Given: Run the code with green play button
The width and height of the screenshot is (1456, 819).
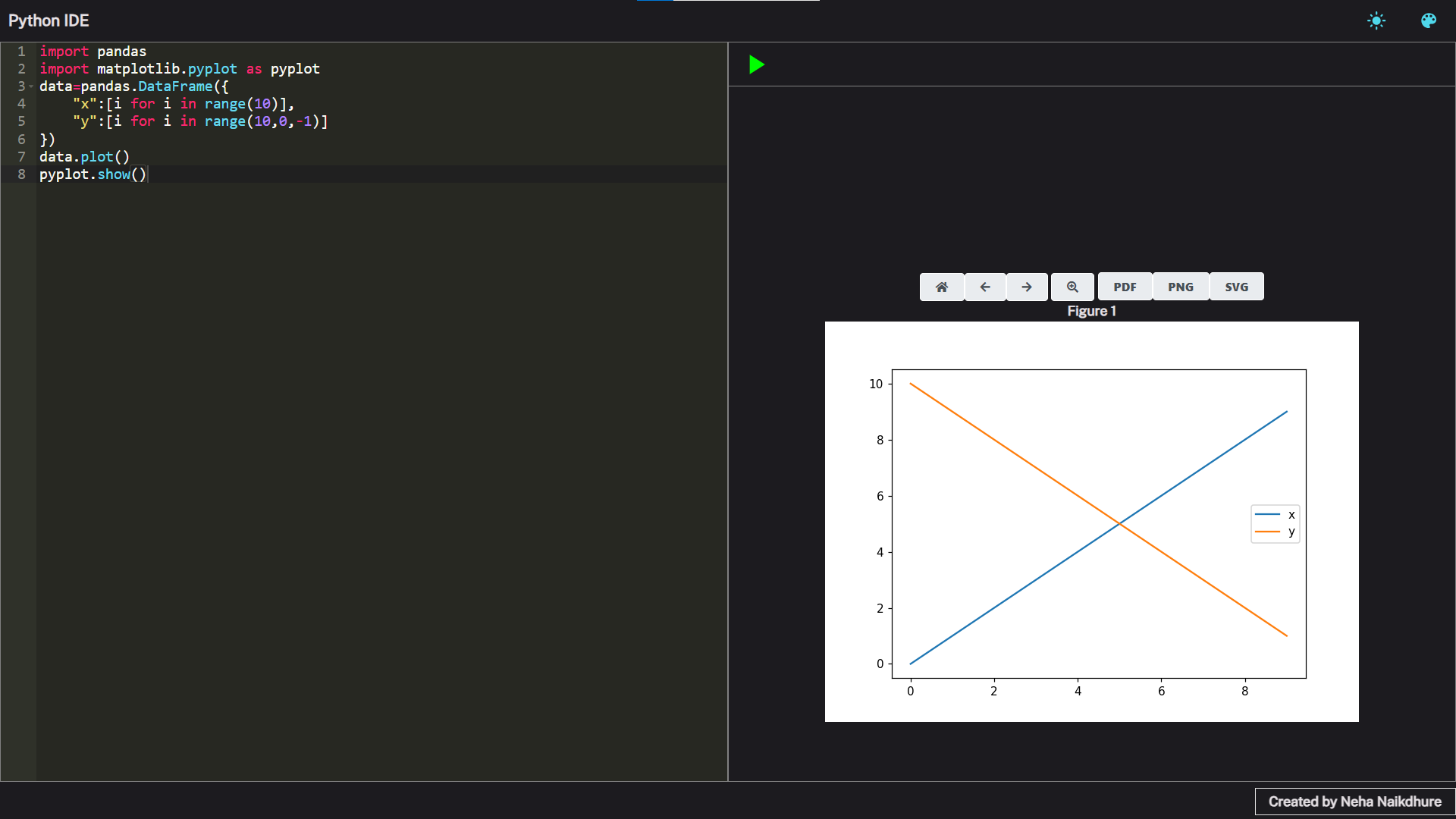Looking at the screenshot, I should pos(756,64).
